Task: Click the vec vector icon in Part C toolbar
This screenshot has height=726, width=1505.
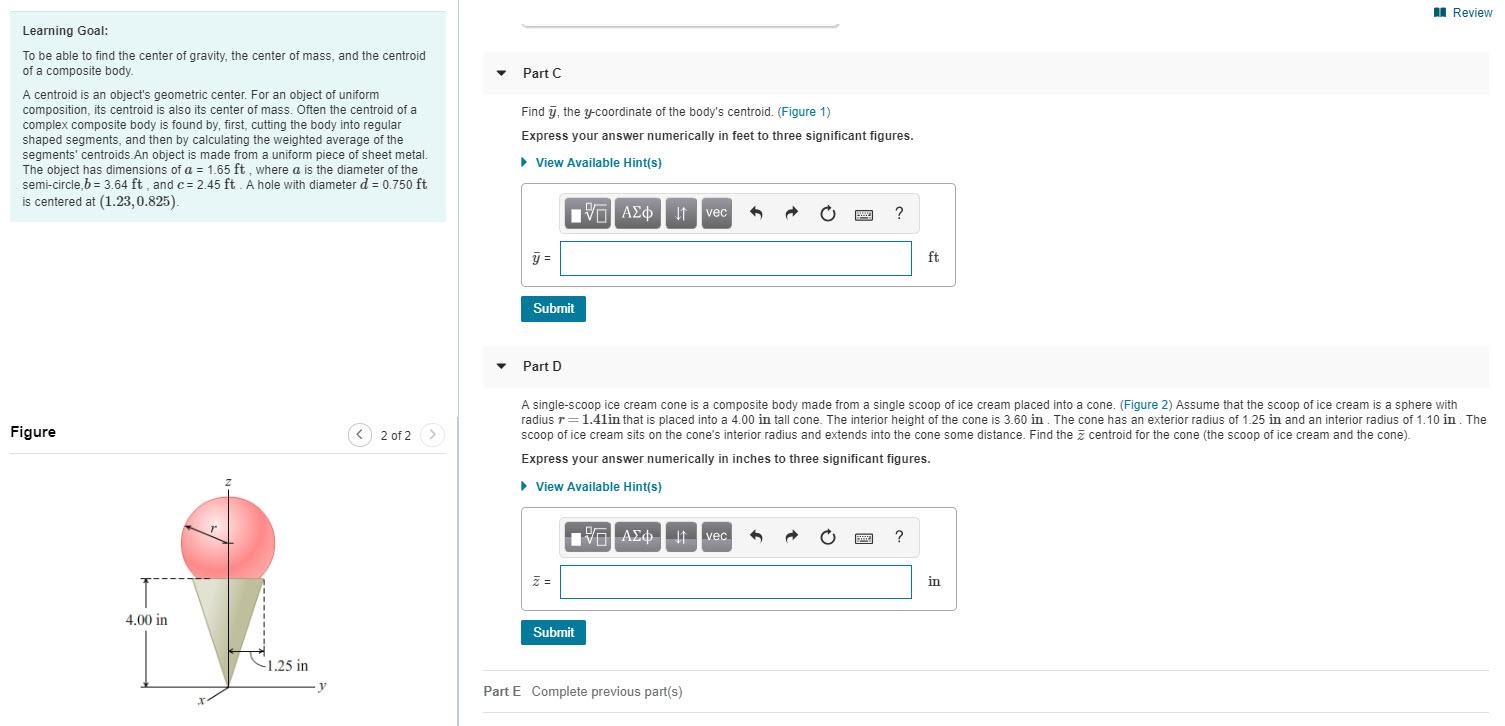Action: (x=715, y=213)
